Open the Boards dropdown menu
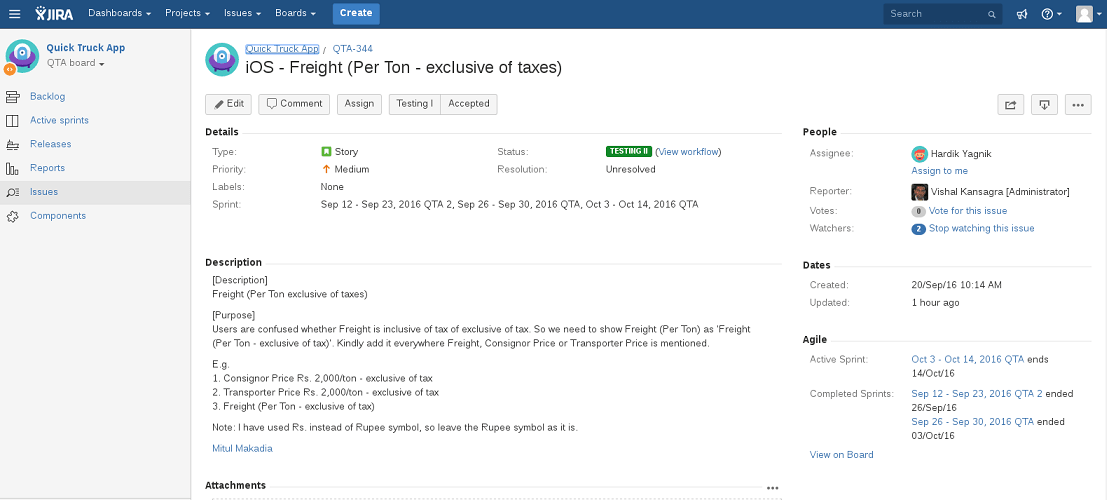 click(x=296, y=13)
